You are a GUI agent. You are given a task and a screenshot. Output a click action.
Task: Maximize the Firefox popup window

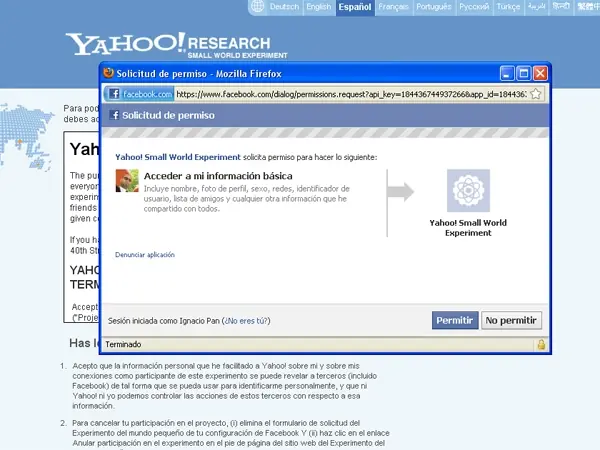(523, 73)
